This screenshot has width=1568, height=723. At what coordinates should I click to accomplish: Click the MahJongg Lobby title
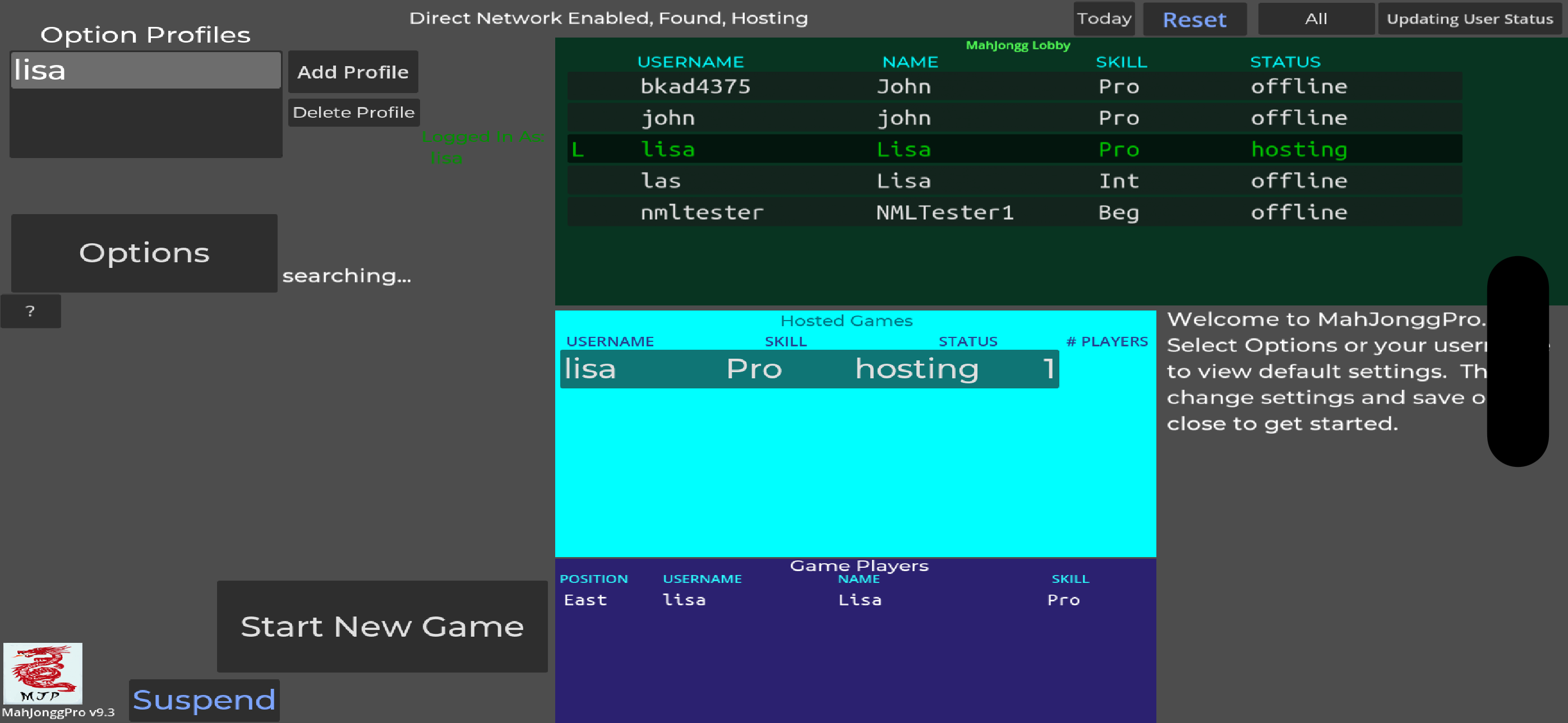click(1018, 45)
